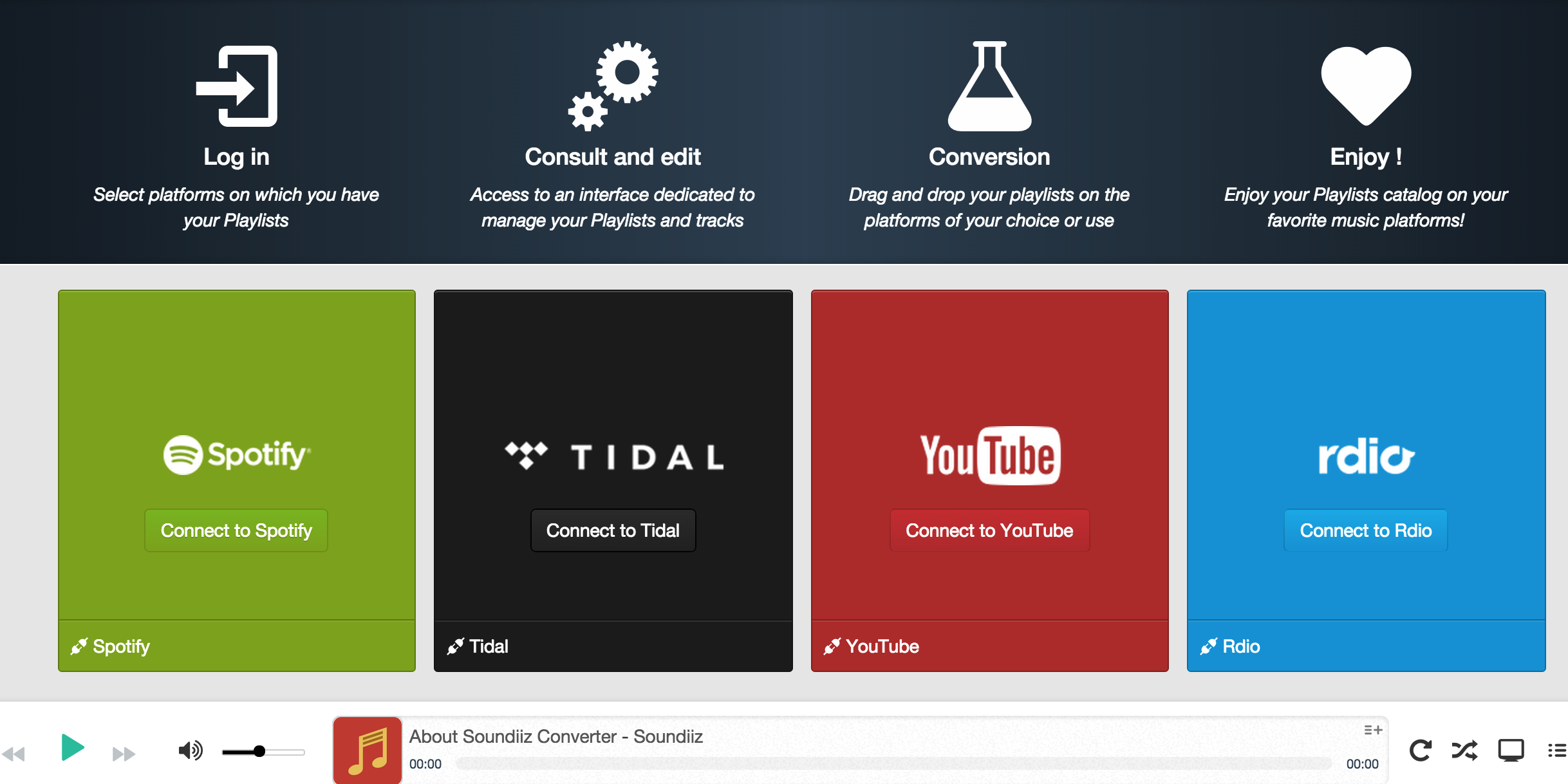Click the Tidal footer label
Viewport: 1568px width, 784px height.
[489, 646]
